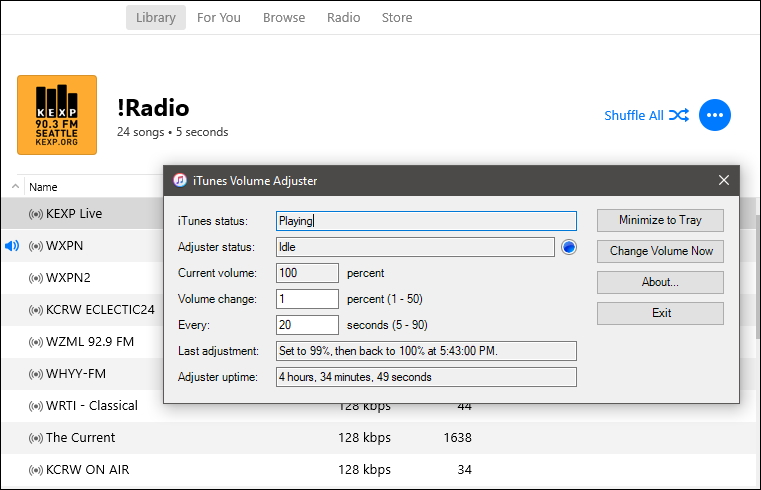
Task: Close the iTunes Volume Adjuster dialog
Action: [724, 180]
